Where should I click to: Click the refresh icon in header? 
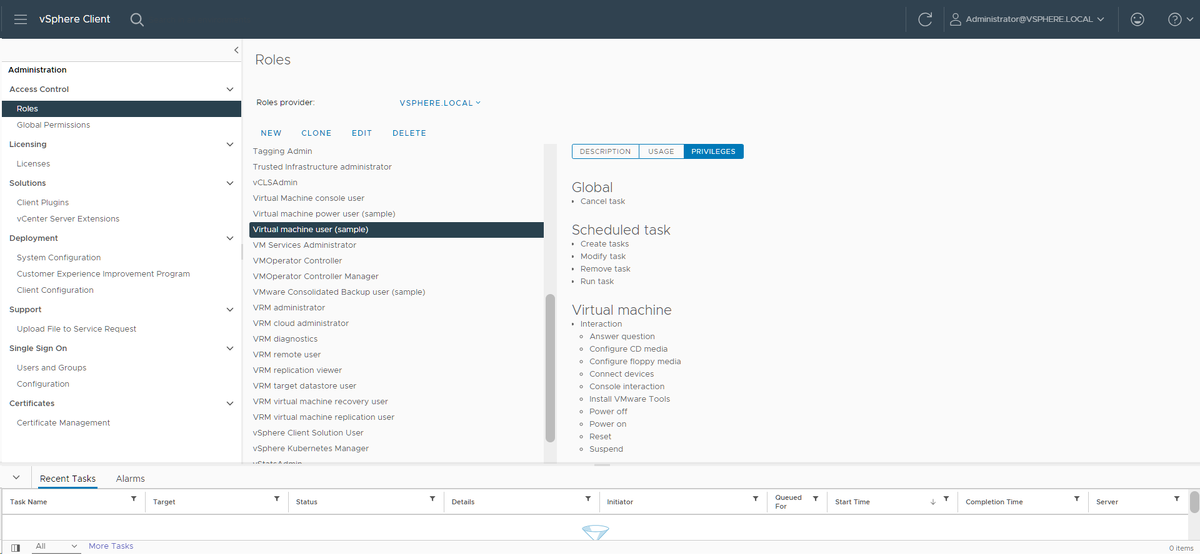coord(925,19)
